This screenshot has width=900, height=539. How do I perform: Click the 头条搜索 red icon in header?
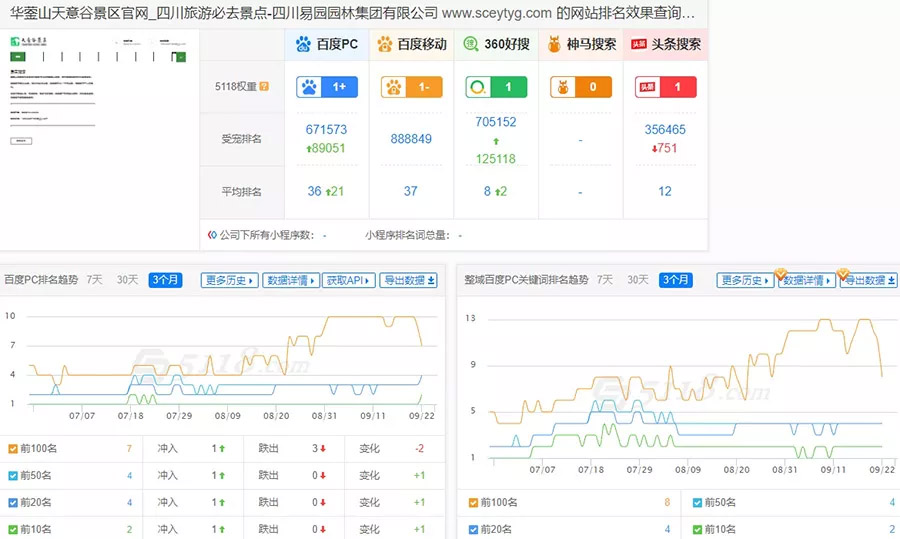[x=639, y=44]
